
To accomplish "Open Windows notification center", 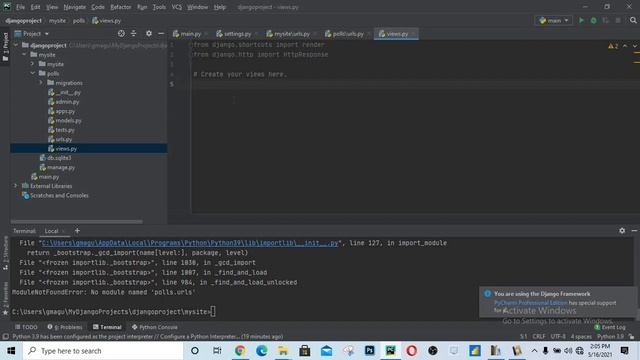I will point(624,351).
